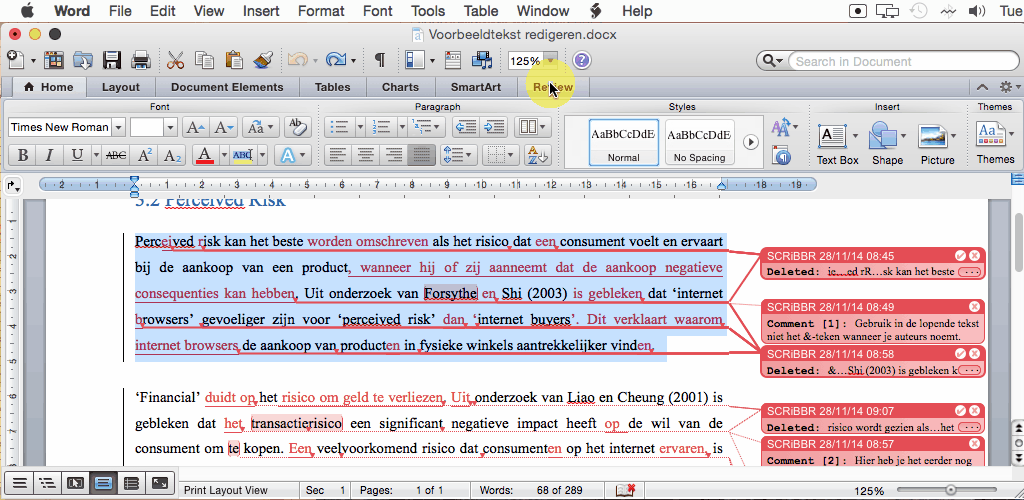This screenshot has width=1024, height=500.
Task: Open the font size dropdown arrow
Action: click(170, 127)
